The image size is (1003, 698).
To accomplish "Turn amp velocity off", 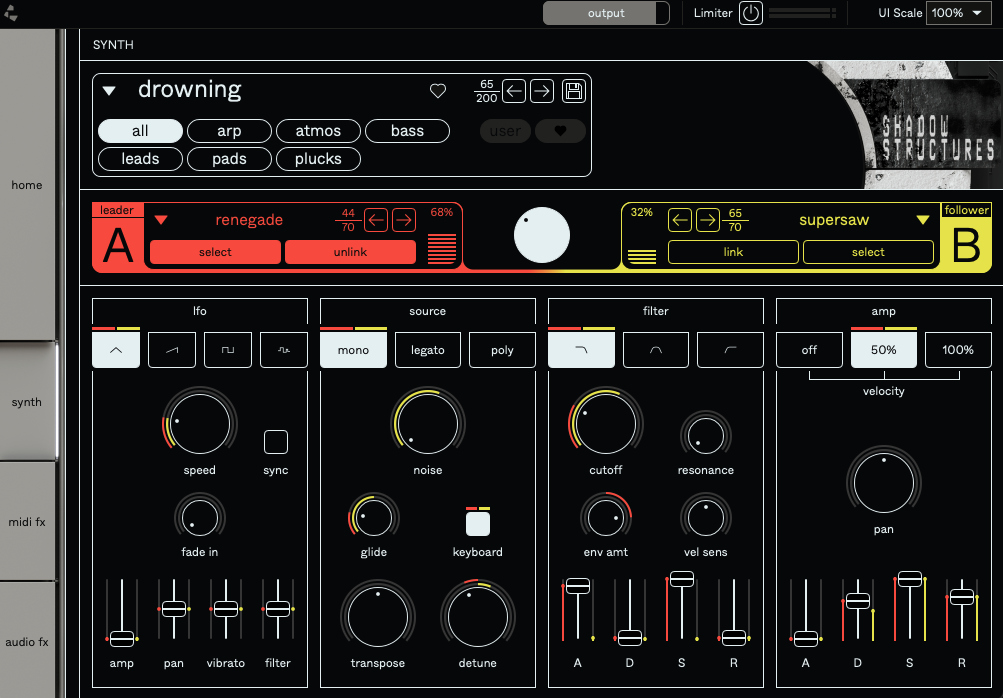I will click(809, 350).
